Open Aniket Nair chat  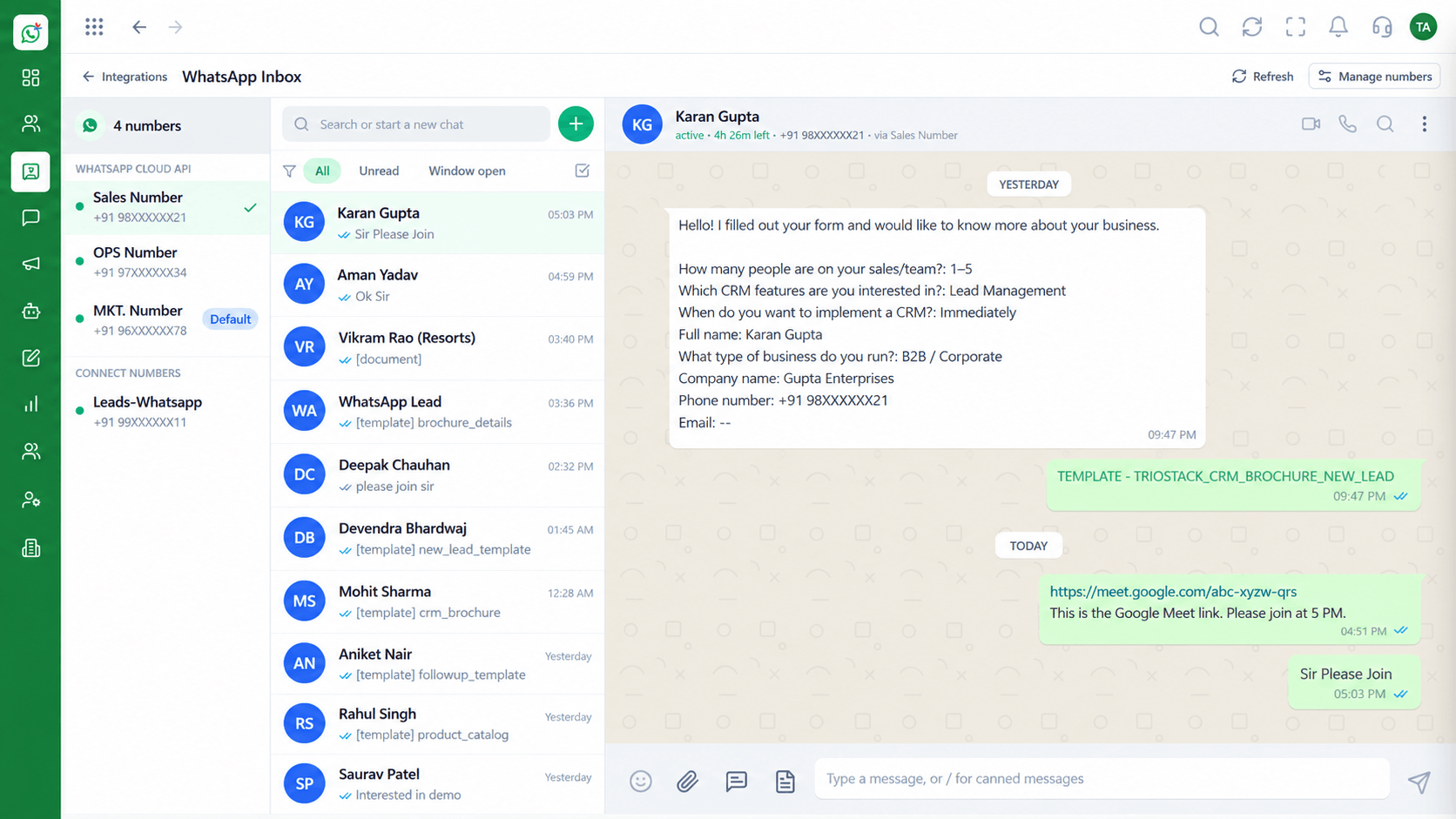[x=438, y=664]
